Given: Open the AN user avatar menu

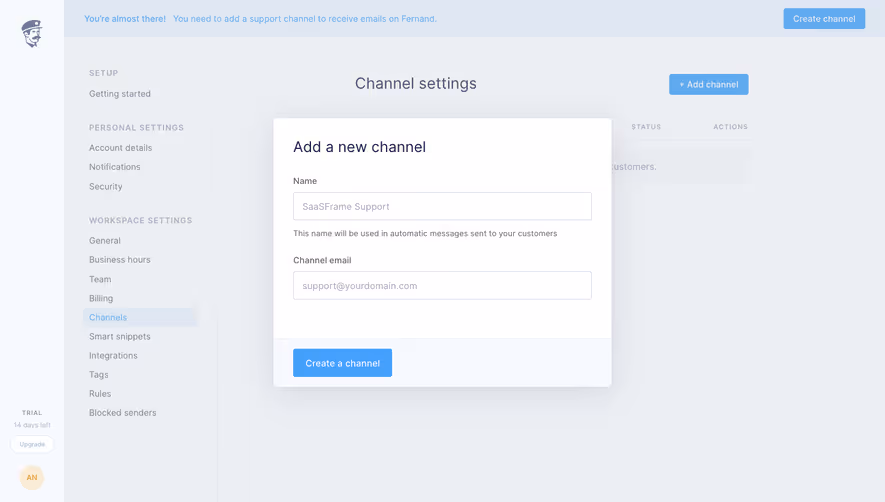Looking at the screenshot, I should 32,477.
